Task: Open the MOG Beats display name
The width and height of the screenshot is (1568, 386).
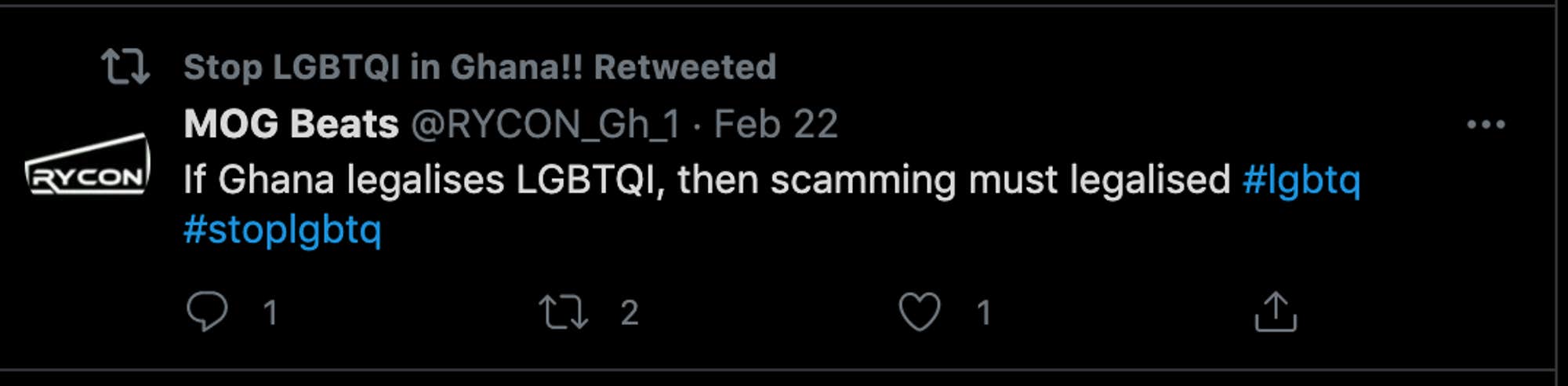Action: [x=291, y=124]
